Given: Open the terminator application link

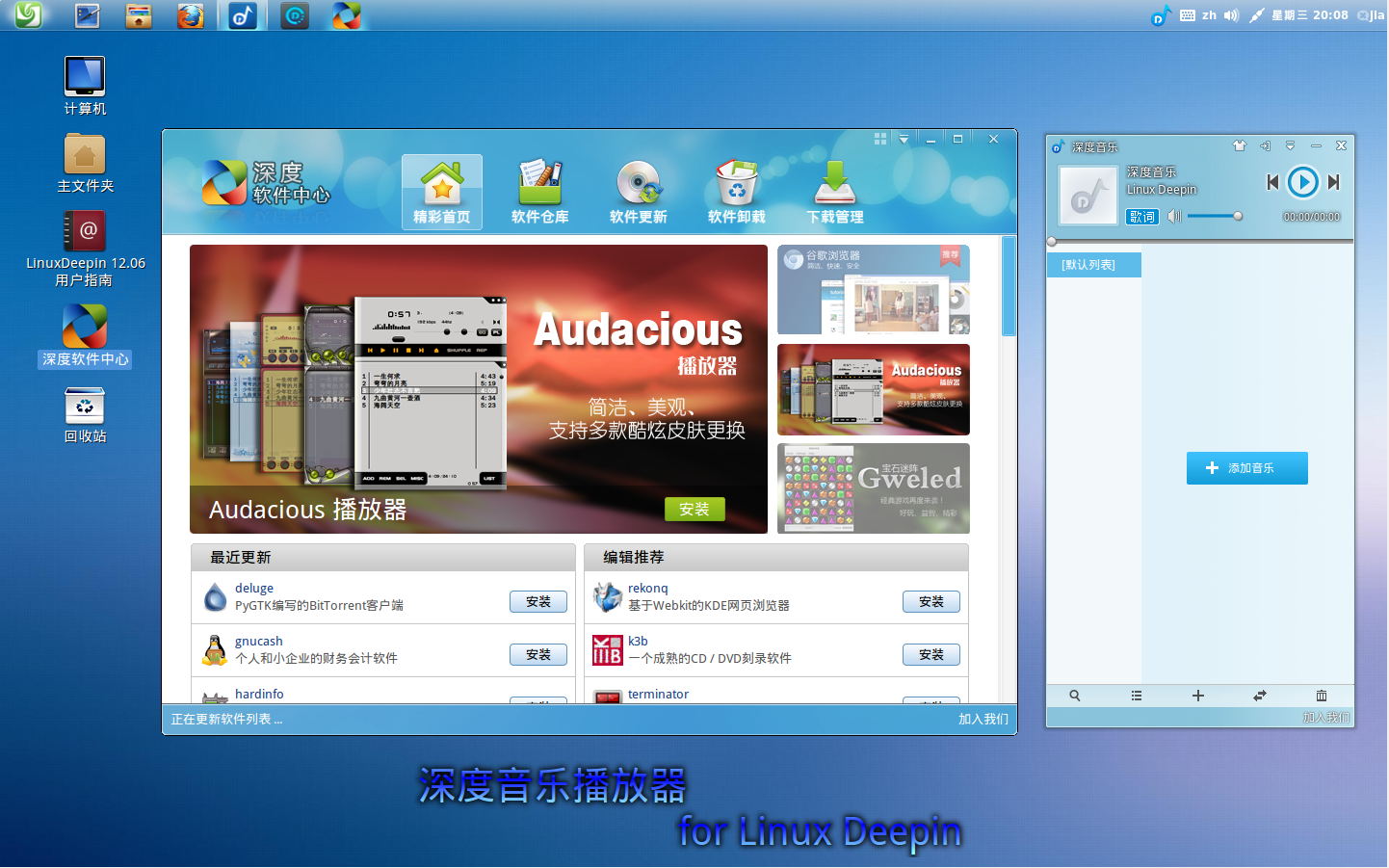Looking at the screenshot, I should click(659, 695).
